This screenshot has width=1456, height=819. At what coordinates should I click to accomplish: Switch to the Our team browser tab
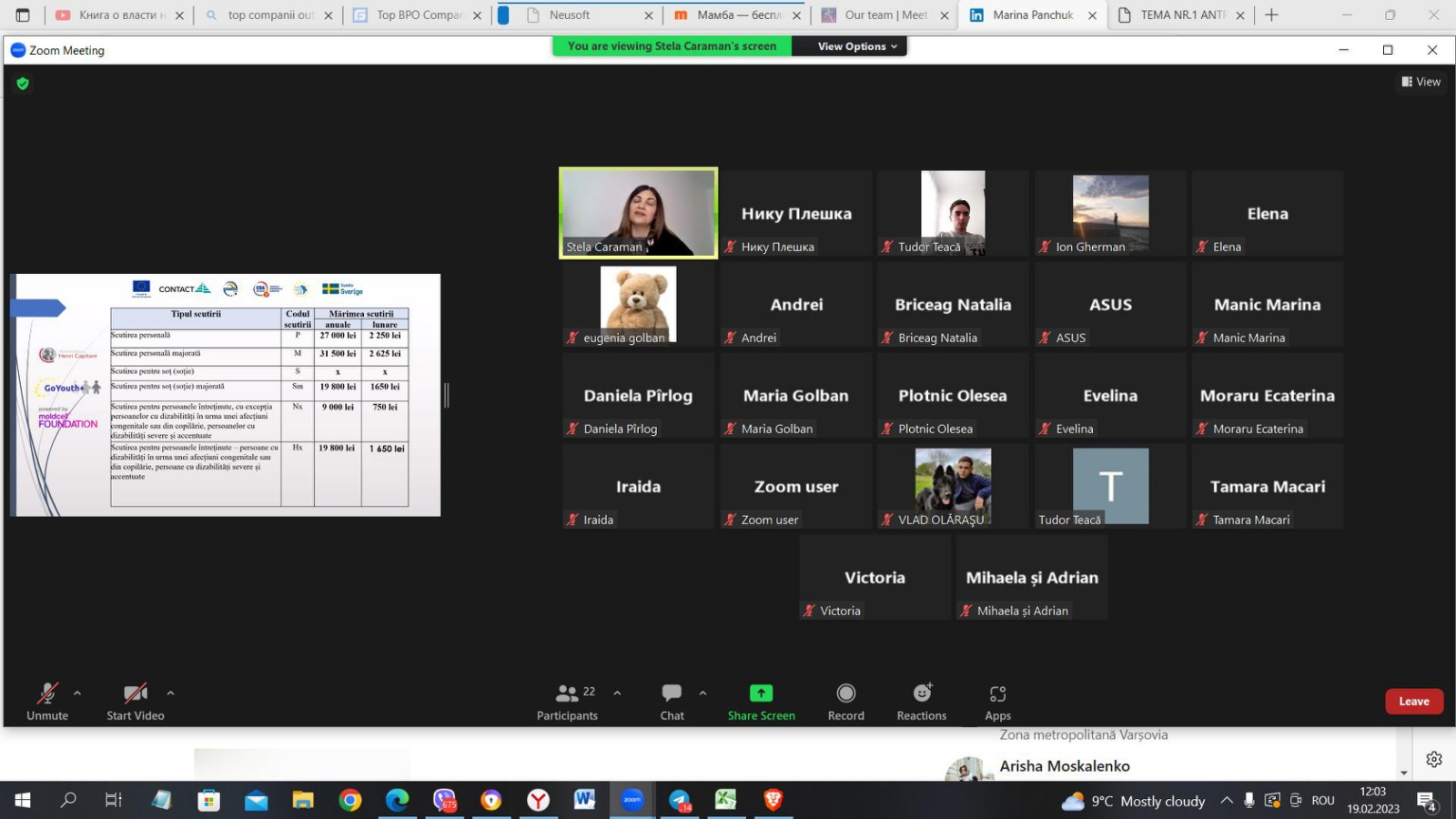[x=885, y=15]
